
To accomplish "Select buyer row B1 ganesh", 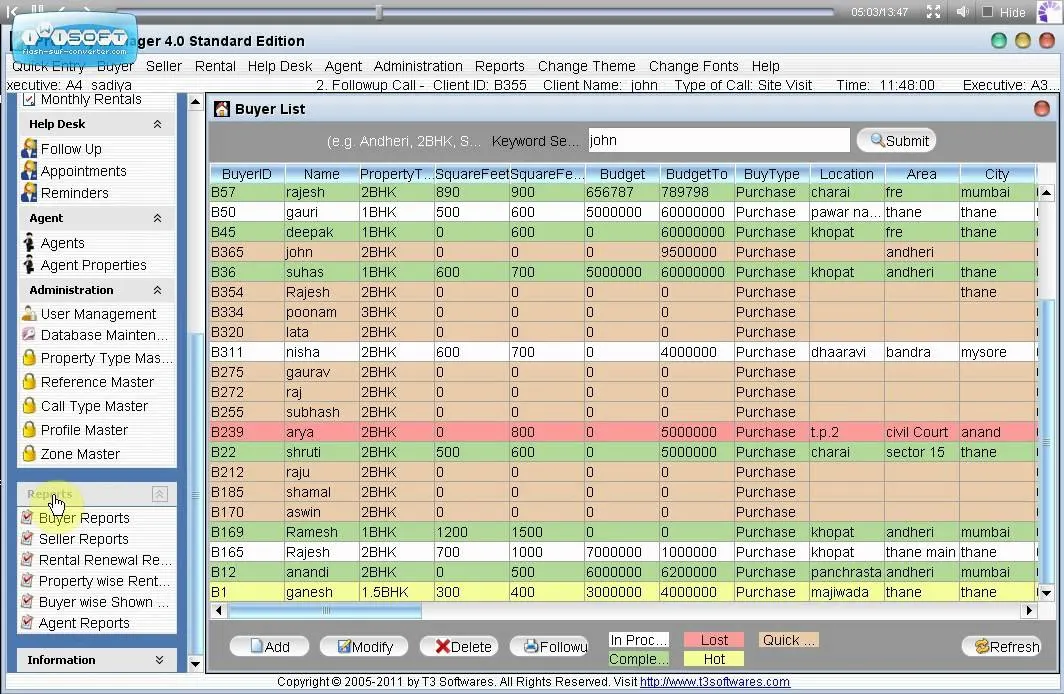I will 623,592.
